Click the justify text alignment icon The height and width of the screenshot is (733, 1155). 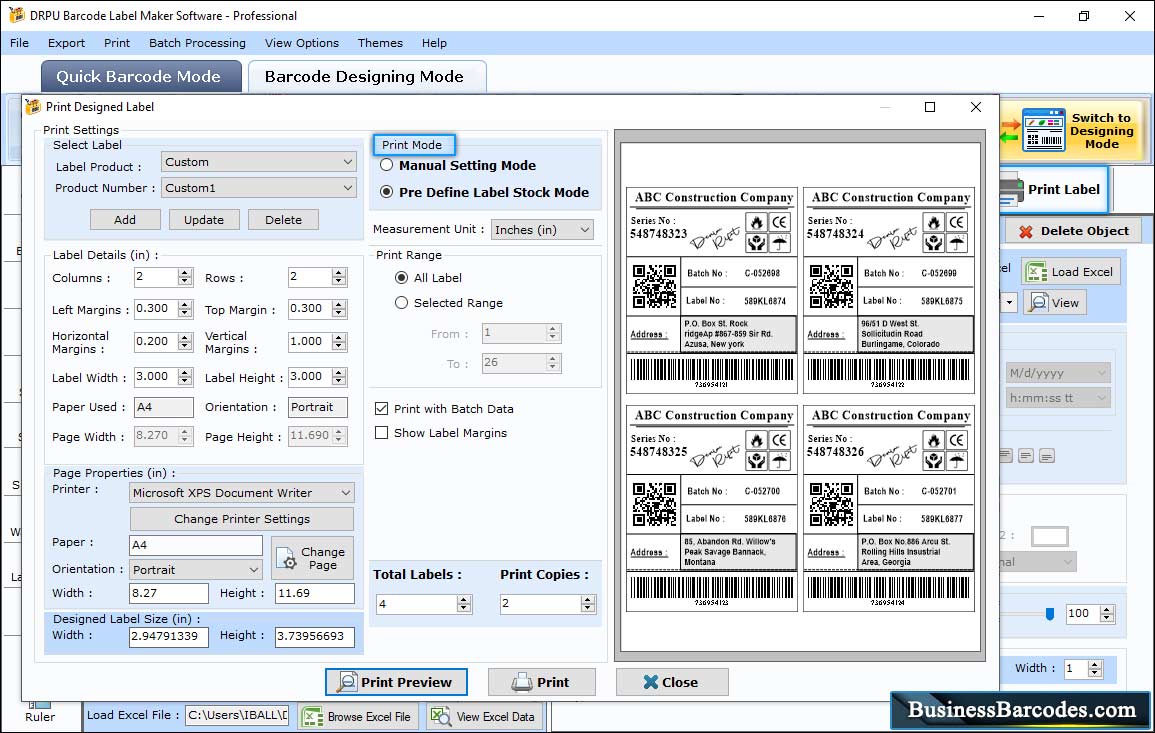point(1047,456)
